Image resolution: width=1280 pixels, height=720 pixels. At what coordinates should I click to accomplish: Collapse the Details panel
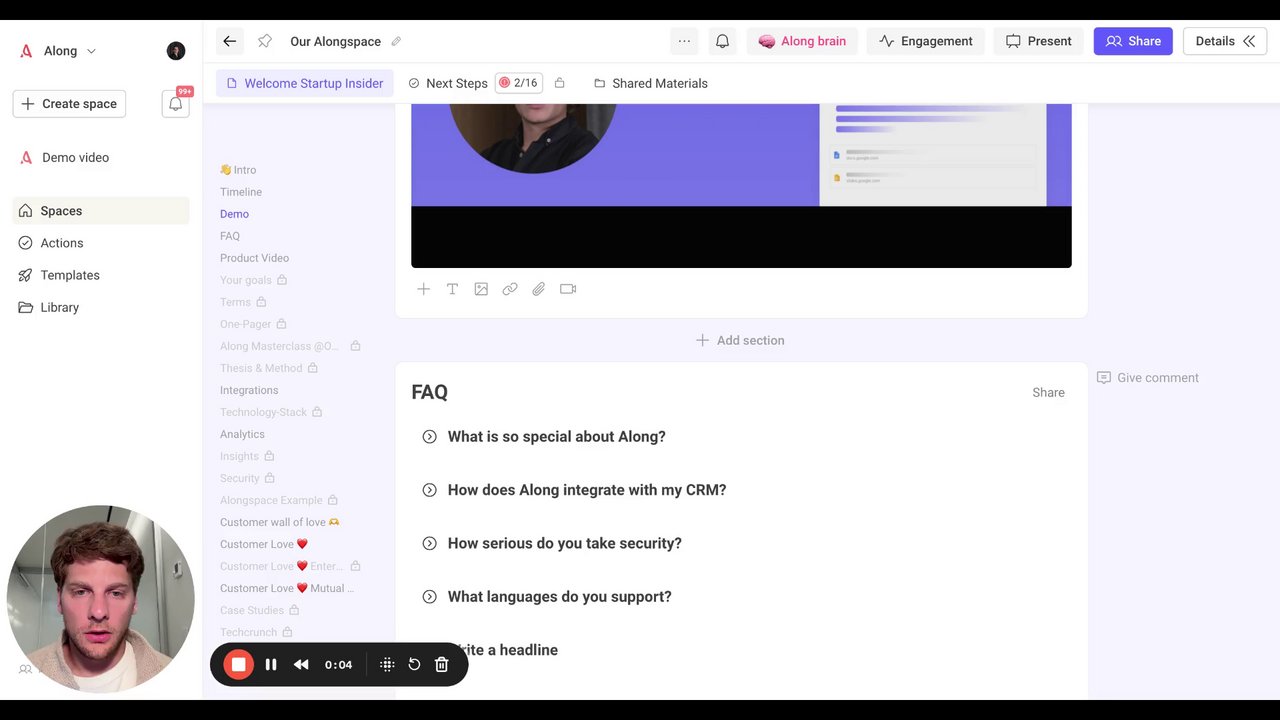point(1225,41)
